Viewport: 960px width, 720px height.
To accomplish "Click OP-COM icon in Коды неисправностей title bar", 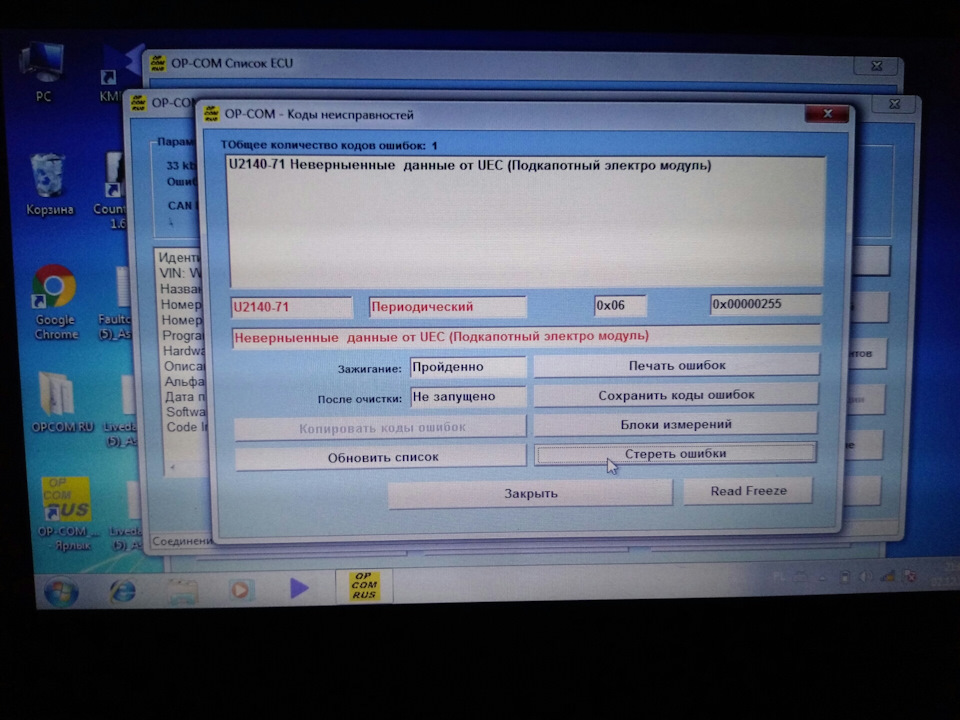I will (x=212, y=114).
